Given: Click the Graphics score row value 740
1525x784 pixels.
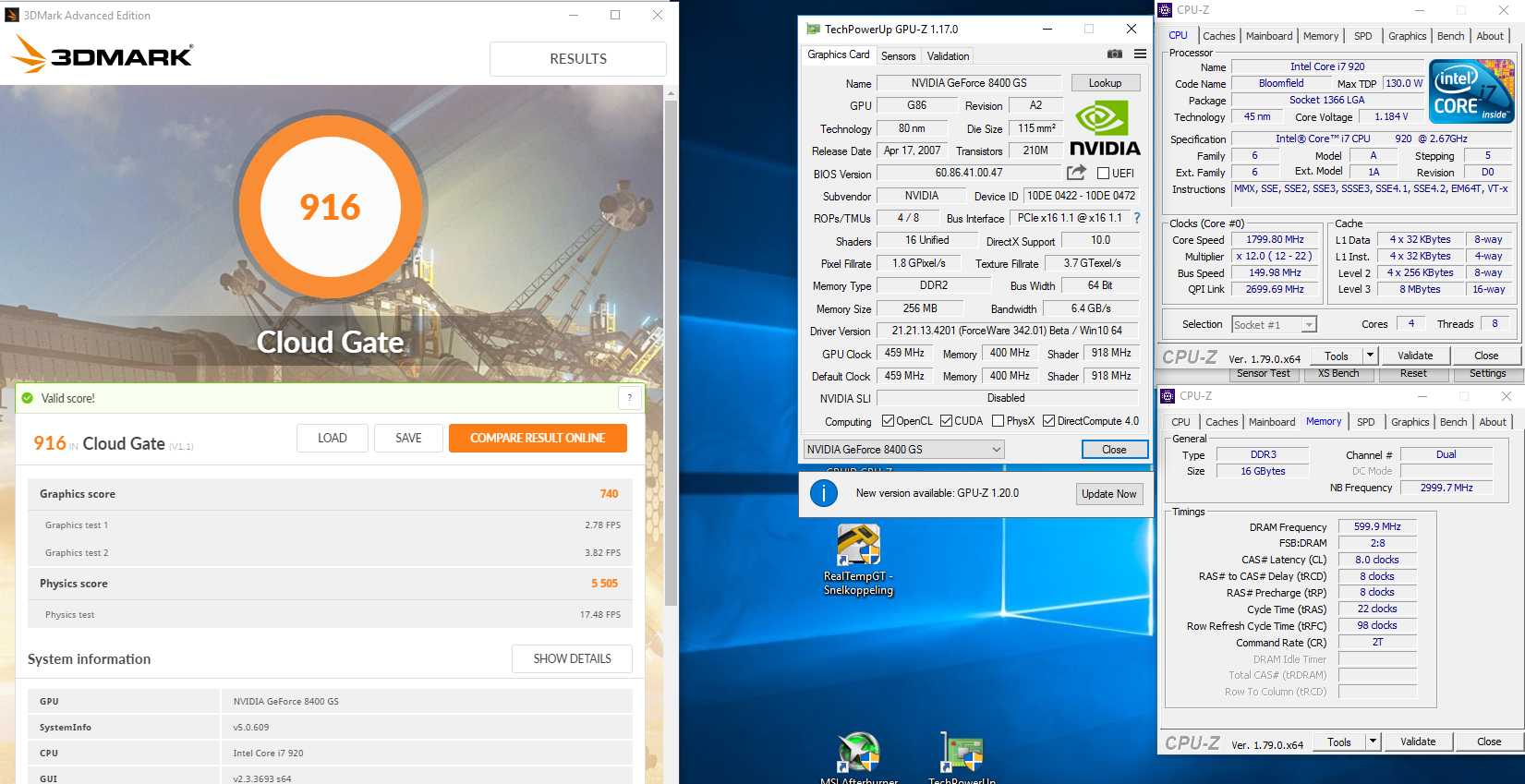Looking at the screenshot, I should click(609, 494).
